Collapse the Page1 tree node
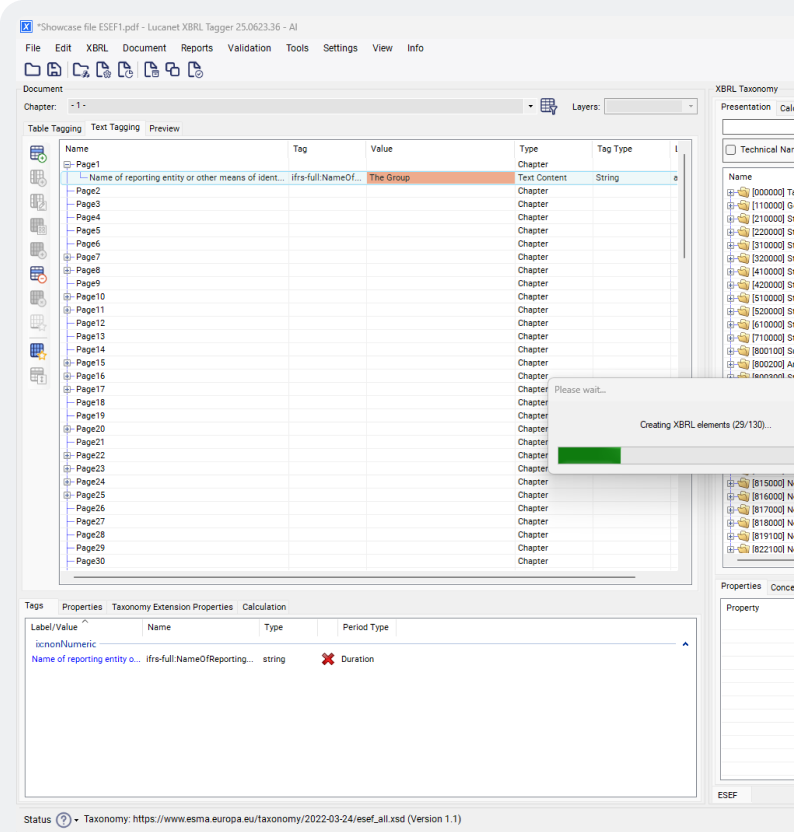The height and width of the screenshot is (832, 794). [x=68, y=164]
